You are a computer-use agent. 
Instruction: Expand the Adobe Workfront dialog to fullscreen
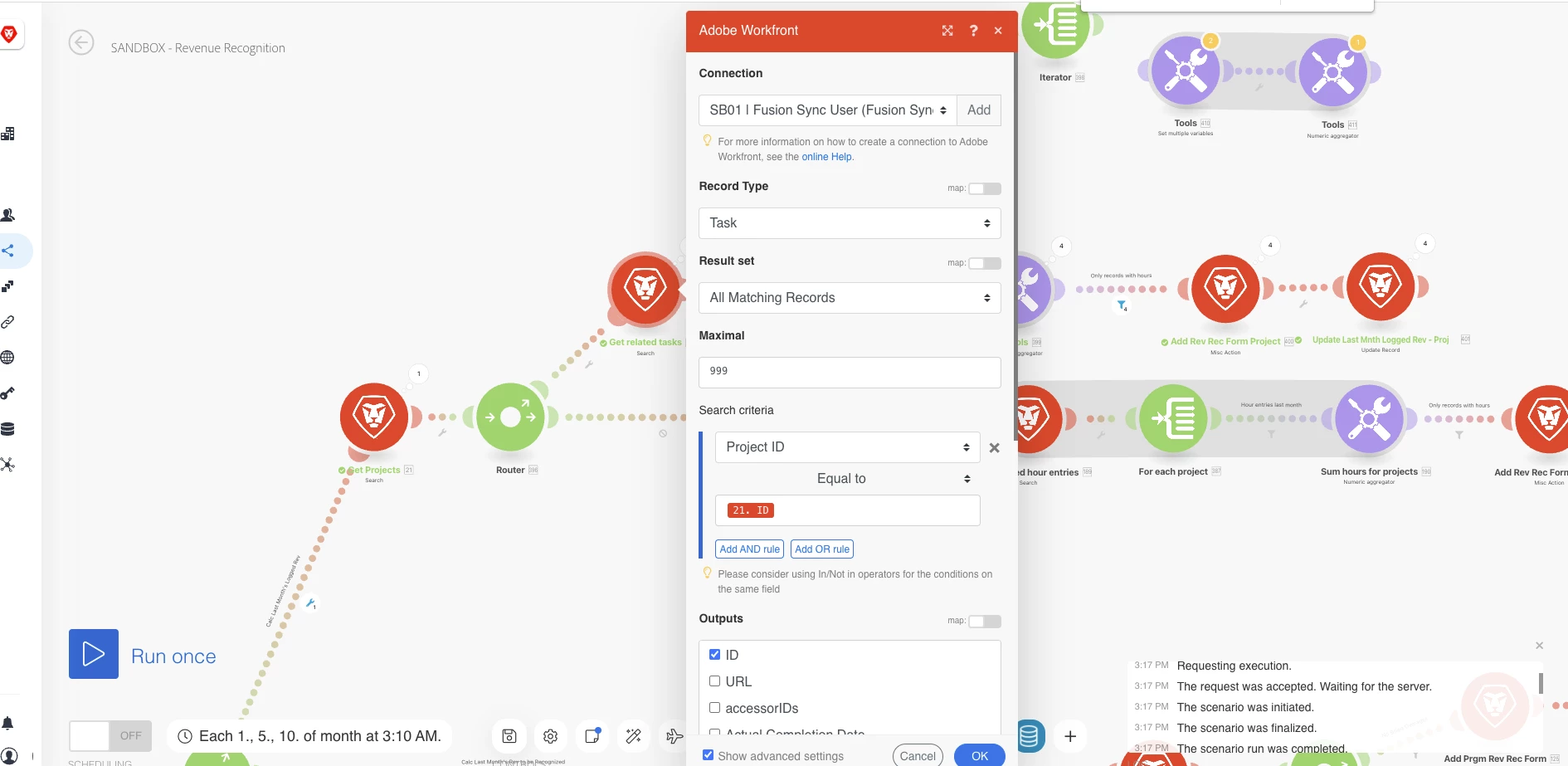point(947,31)
